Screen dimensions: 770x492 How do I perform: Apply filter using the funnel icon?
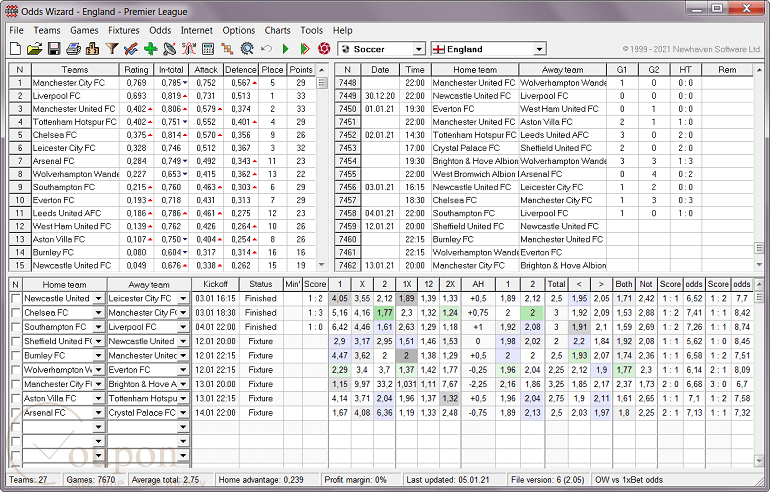pos(112,49)
